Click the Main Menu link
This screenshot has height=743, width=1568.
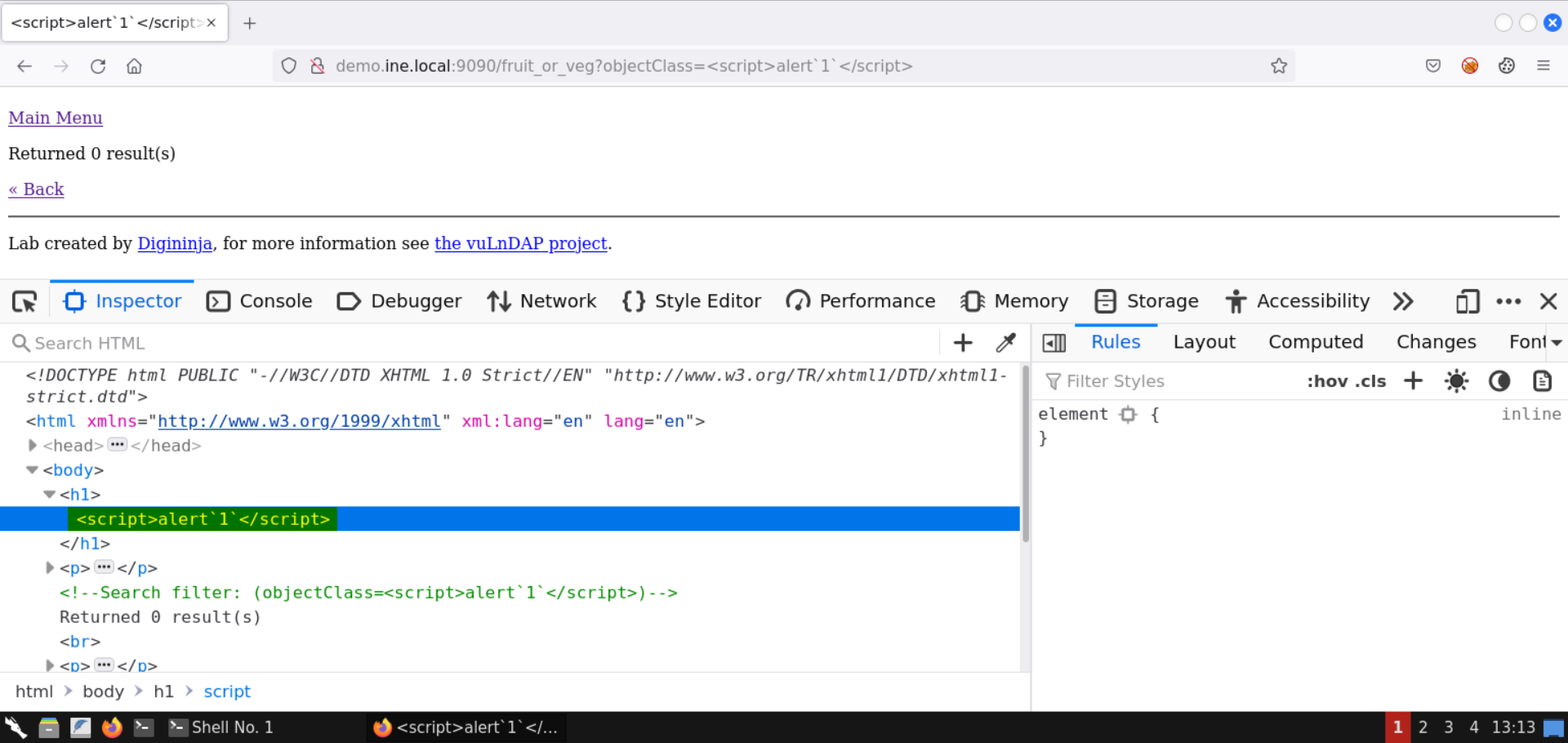pos(56,118)
